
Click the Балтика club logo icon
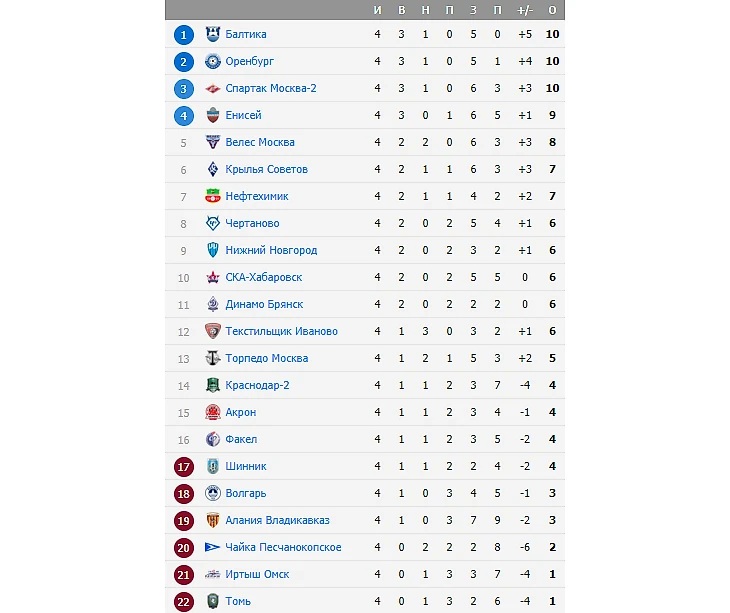coord(212,34)
